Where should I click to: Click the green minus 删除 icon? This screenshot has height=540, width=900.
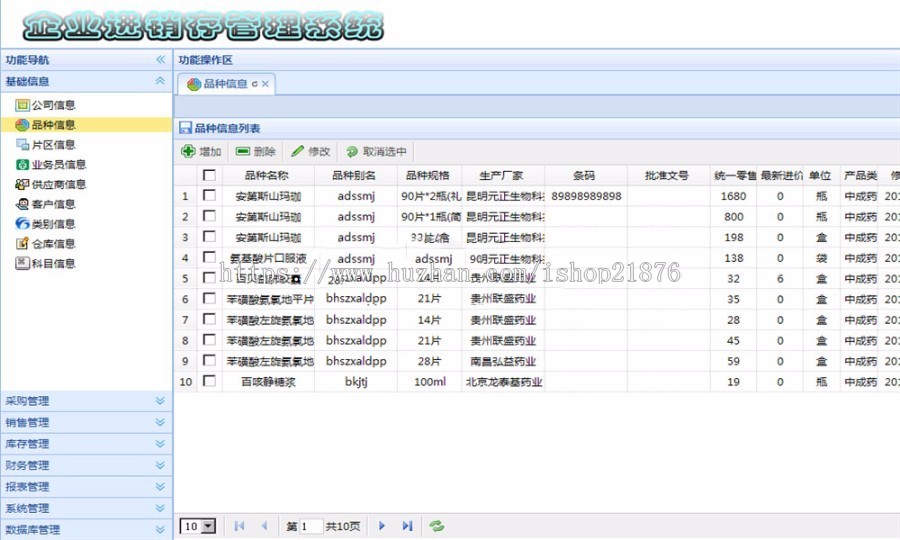coord(243,151)
